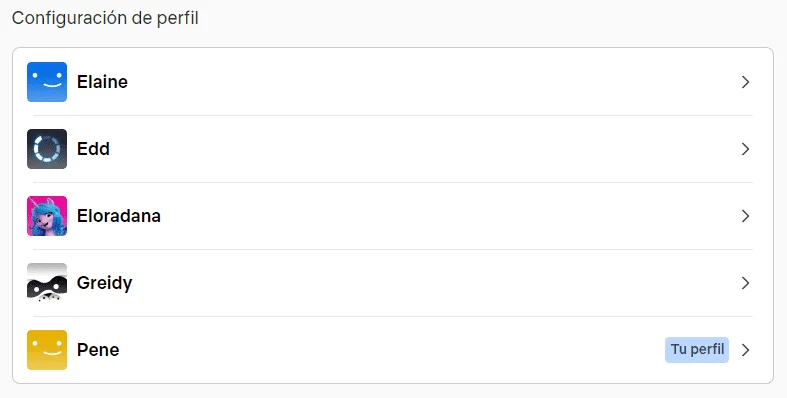This screenshot has height=398, width=787.
Task: Choose the Eloradana profile name
Action: (x=119, y=216)
